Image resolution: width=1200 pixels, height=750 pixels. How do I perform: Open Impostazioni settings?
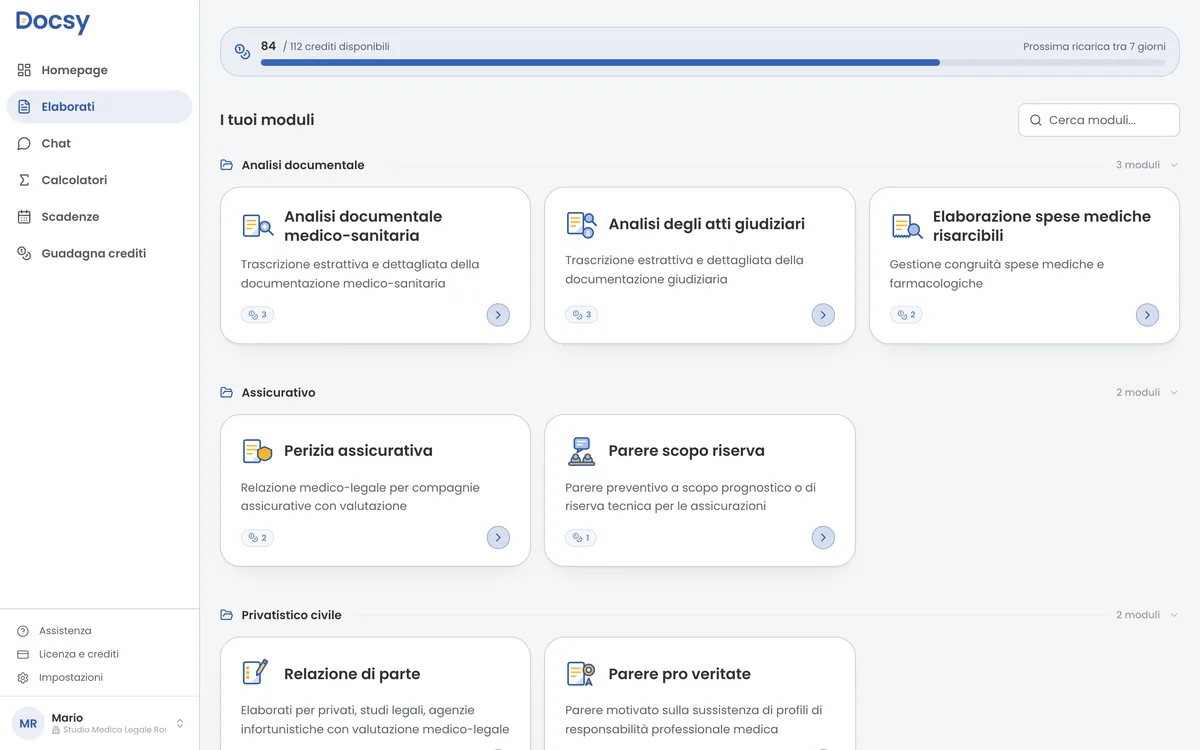[71, 677]
